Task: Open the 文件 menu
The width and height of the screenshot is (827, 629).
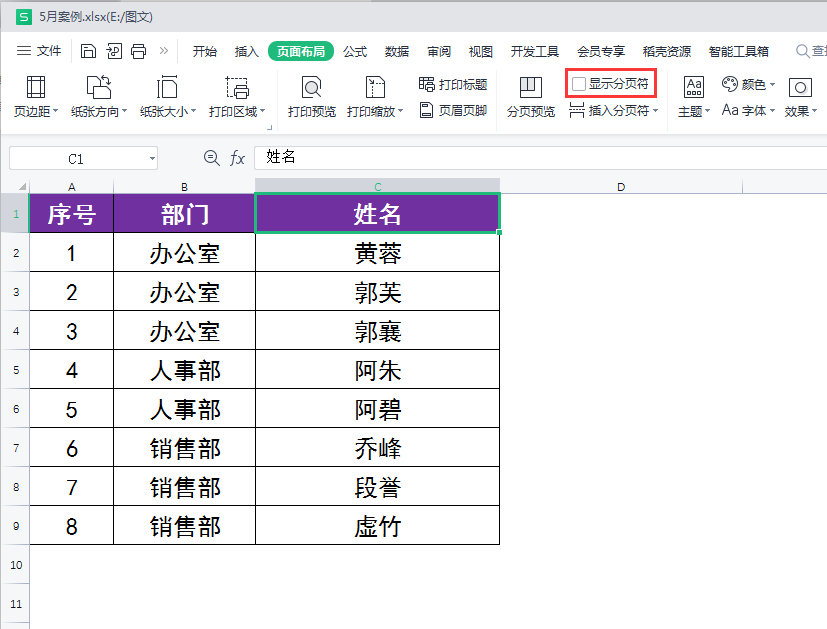Action: tap(40, 51)
